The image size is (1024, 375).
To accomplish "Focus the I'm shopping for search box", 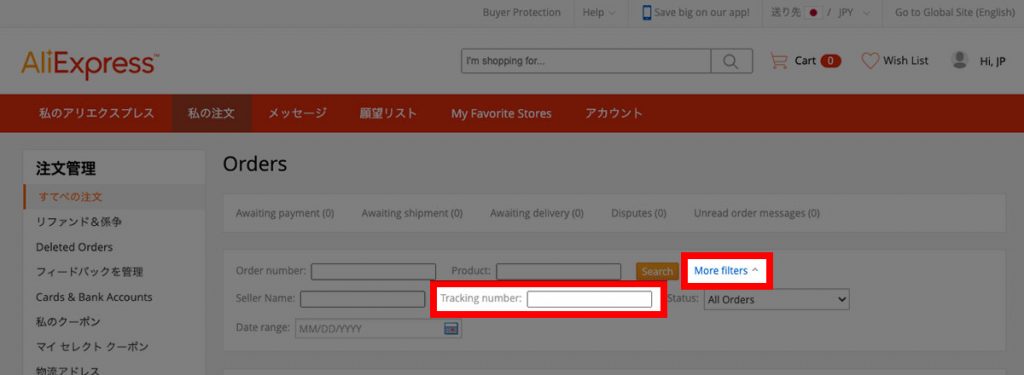I will tap(586, 61).
